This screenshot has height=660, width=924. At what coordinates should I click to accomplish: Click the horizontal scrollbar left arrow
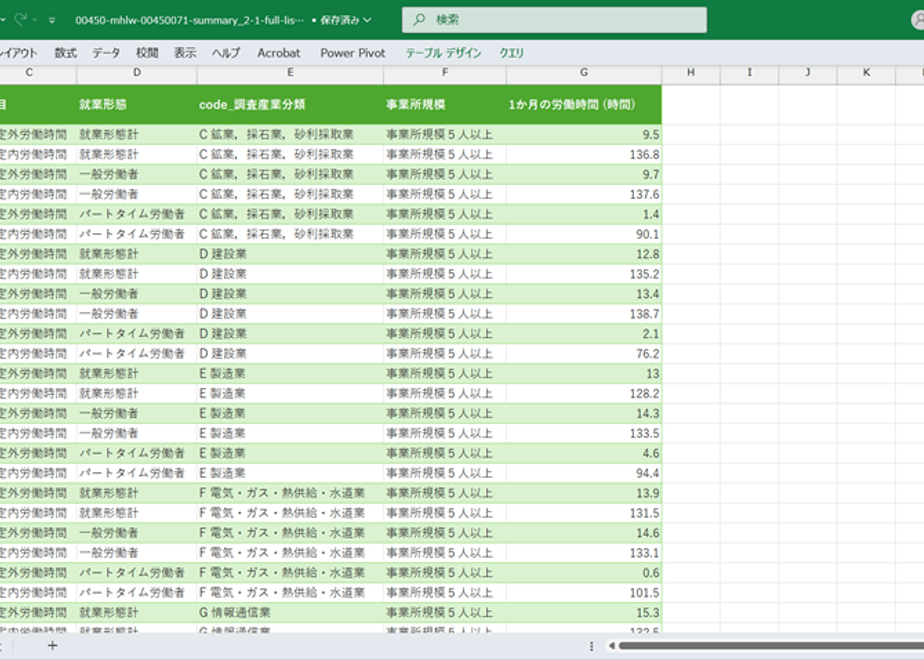(x=612, y=646)
